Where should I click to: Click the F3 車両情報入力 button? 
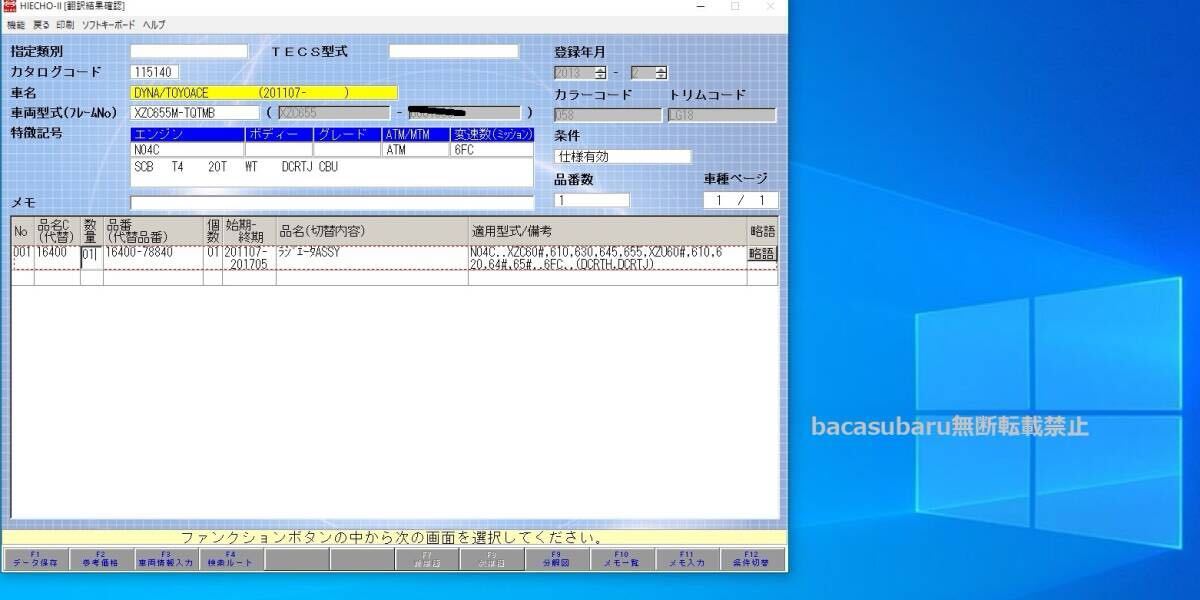(x=166, y=559)
